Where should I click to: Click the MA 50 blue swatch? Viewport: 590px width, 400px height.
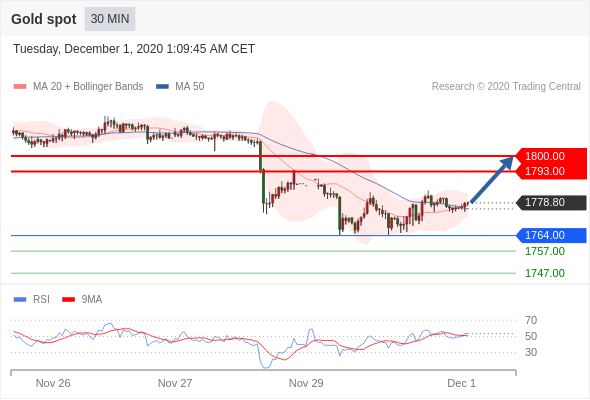(x=163, y=87)
